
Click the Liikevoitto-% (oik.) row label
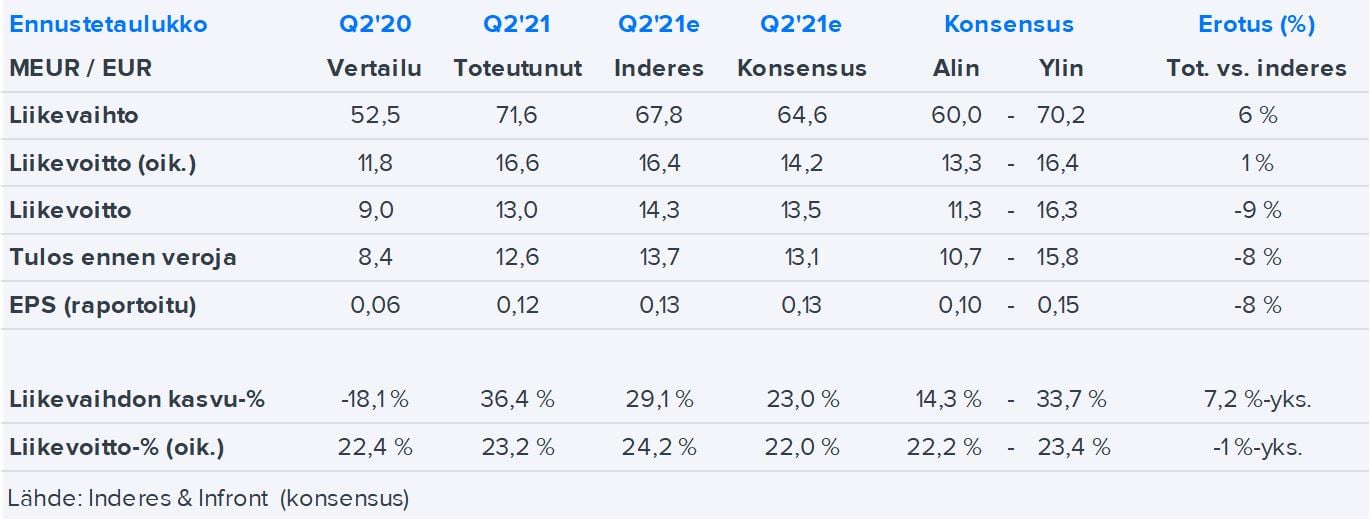click(116, 447)
